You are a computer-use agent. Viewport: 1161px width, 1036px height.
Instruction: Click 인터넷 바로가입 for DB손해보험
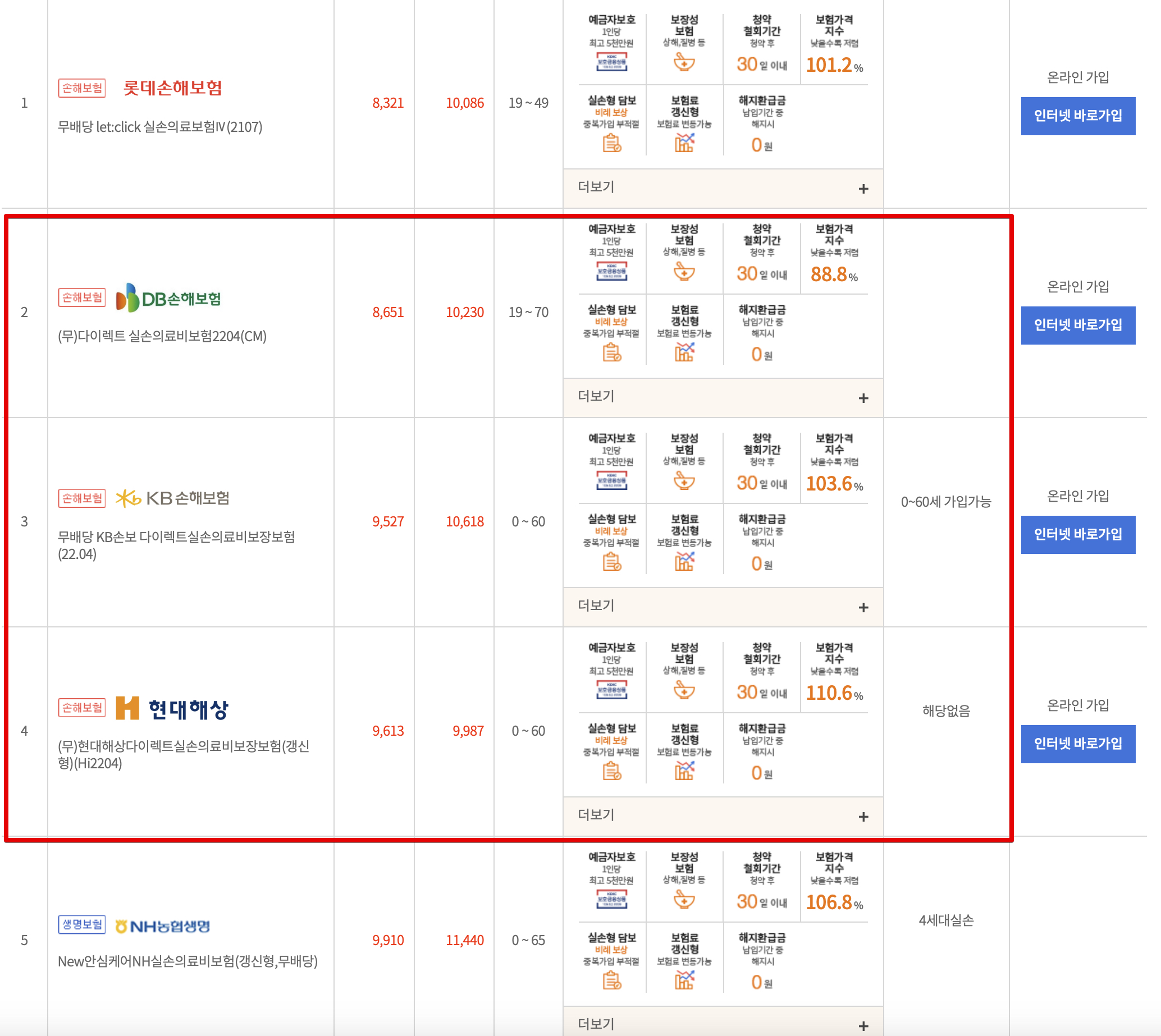(x=1077, y=325)
